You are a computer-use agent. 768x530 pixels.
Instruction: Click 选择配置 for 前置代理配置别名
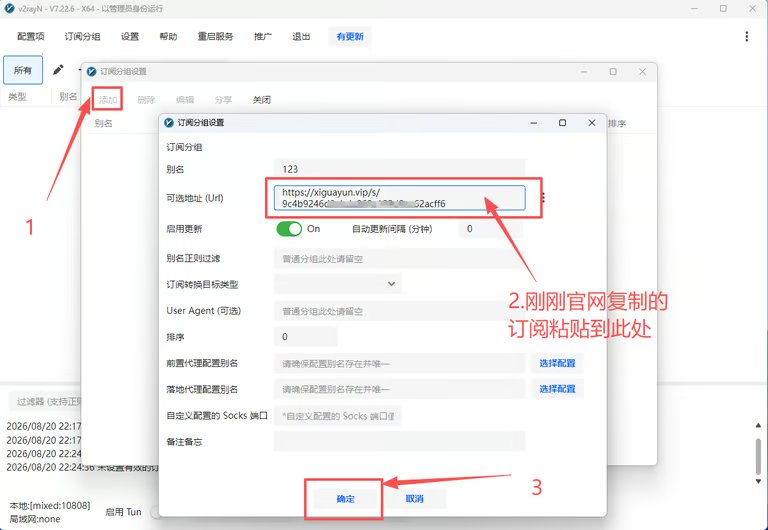tap(557, 363)
